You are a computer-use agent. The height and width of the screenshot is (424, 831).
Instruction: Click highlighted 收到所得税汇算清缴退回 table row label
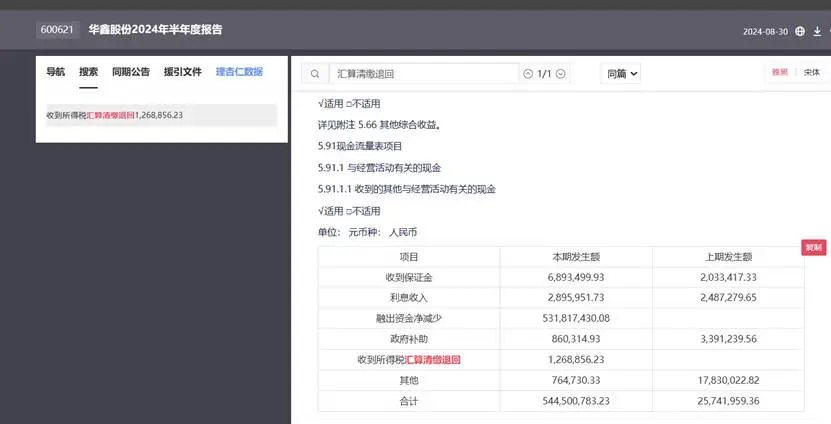tap(409, 360)
